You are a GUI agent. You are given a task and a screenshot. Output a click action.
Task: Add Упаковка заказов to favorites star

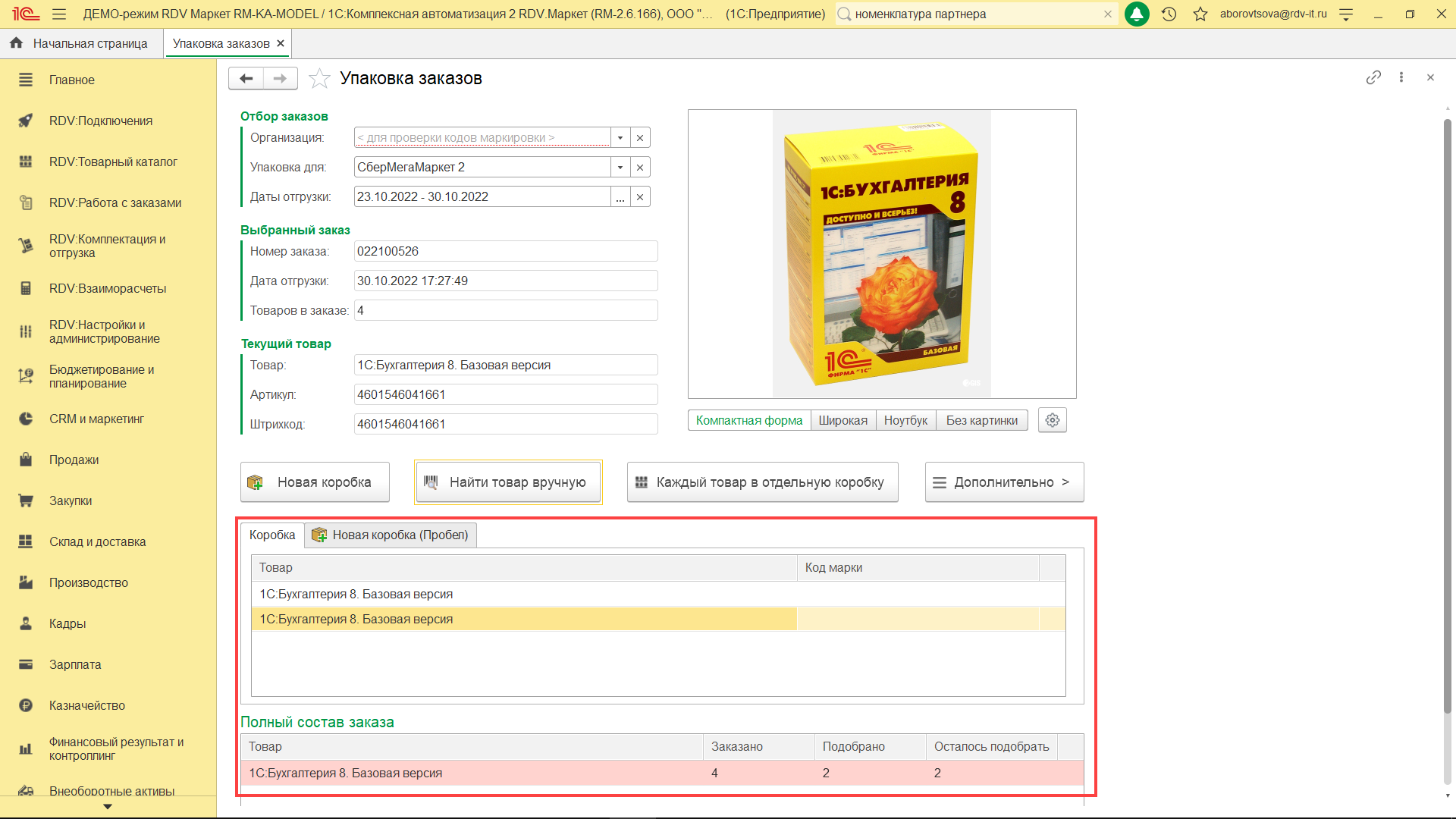[x=319, y=78]
